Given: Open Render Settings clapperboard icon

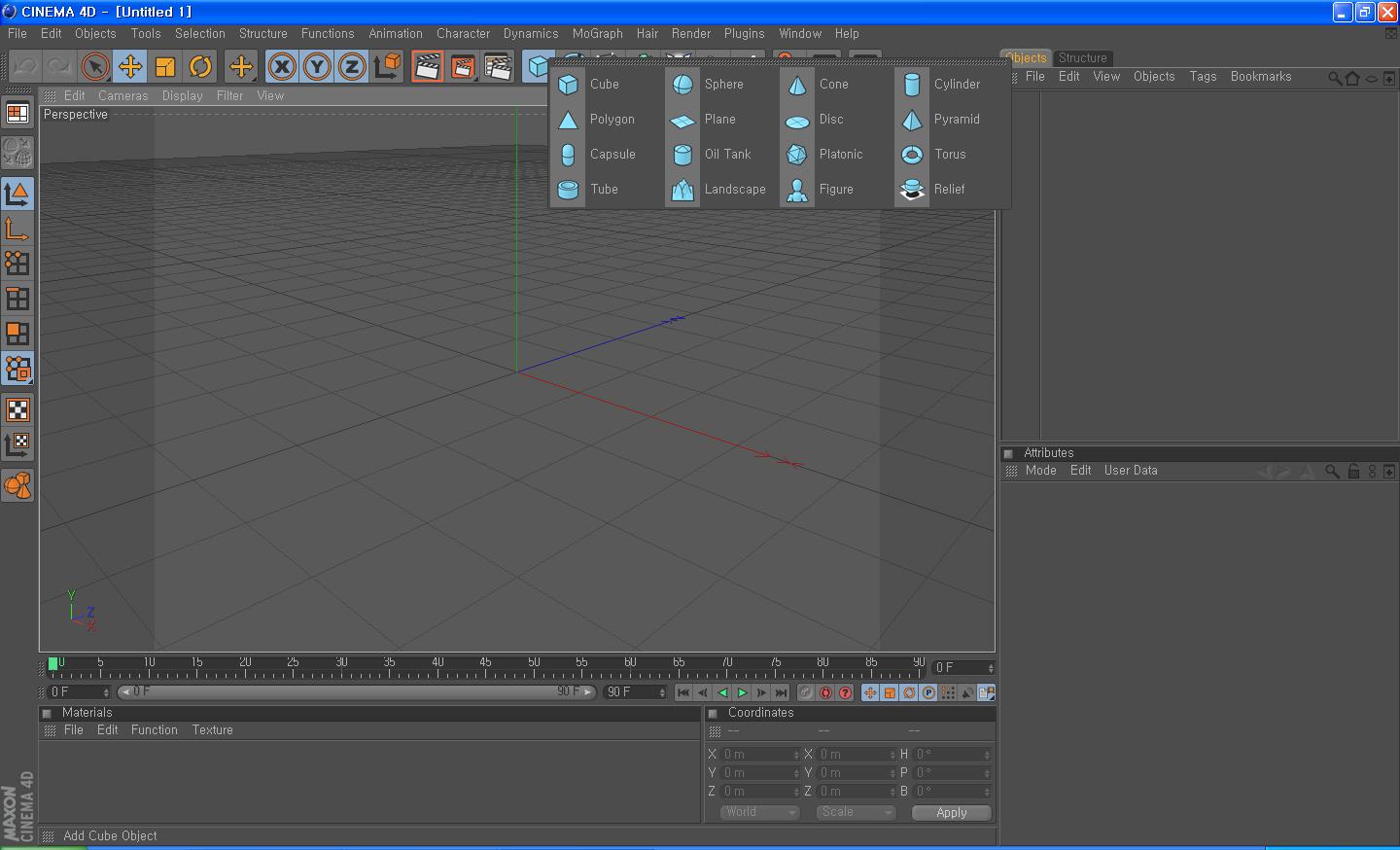Looking at the screenshot, I should pos(497,66).
